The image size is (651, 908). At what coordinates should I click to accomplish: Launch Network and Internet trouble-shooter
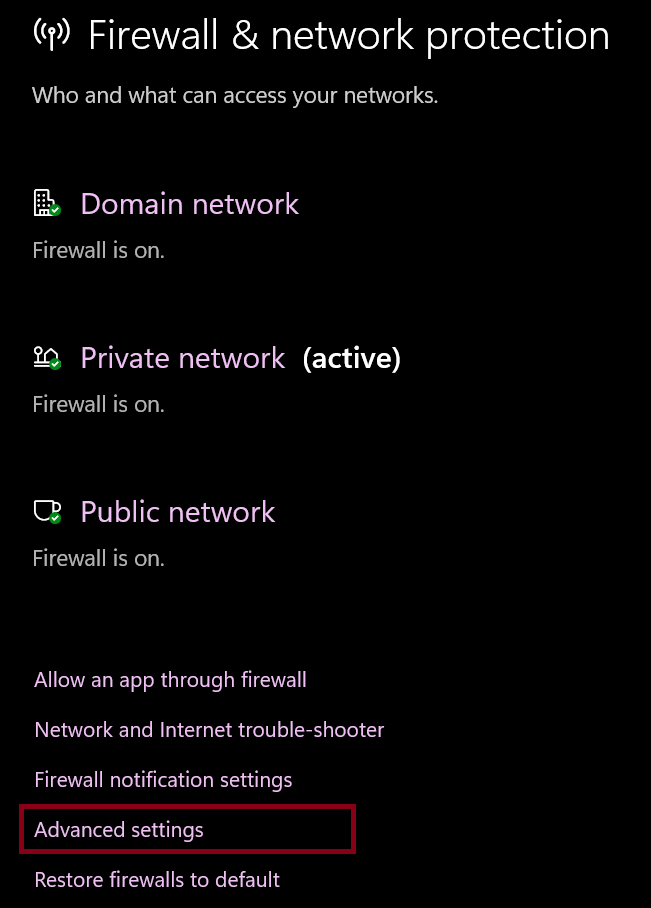(x=209, y=730)
